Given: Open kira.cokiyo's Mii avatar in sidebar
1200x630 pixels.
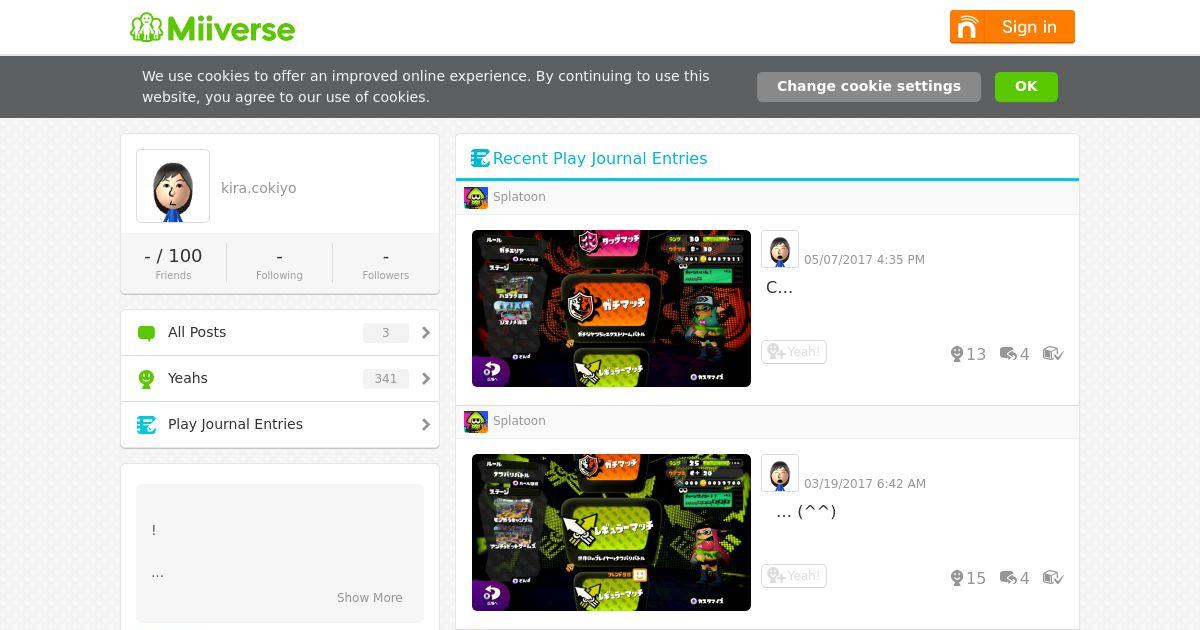Looking at the screenshot, I should click(x=173, y=186).
